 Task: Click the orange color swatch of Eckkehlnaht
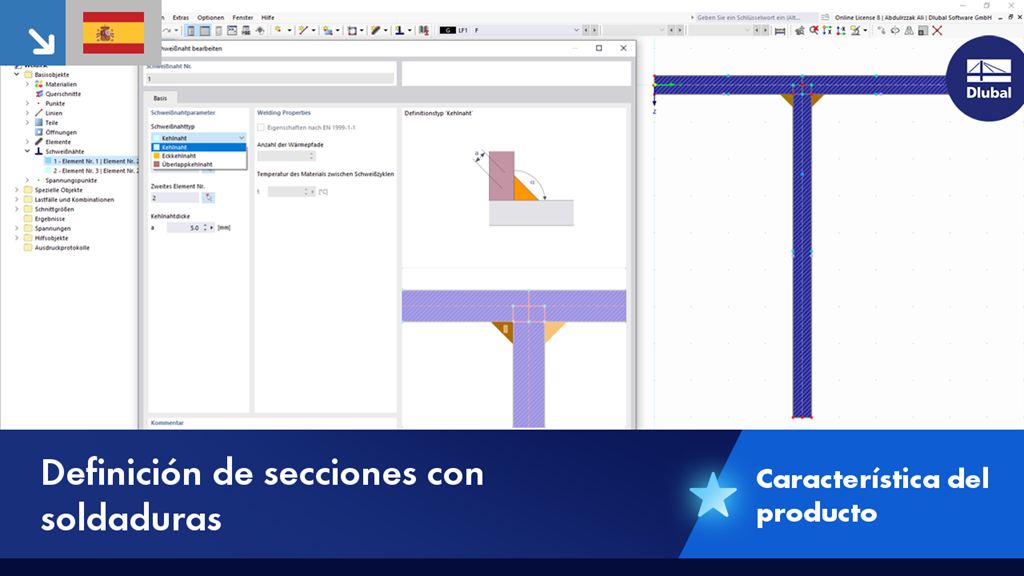pyautogui.click(x=157, y=156)
